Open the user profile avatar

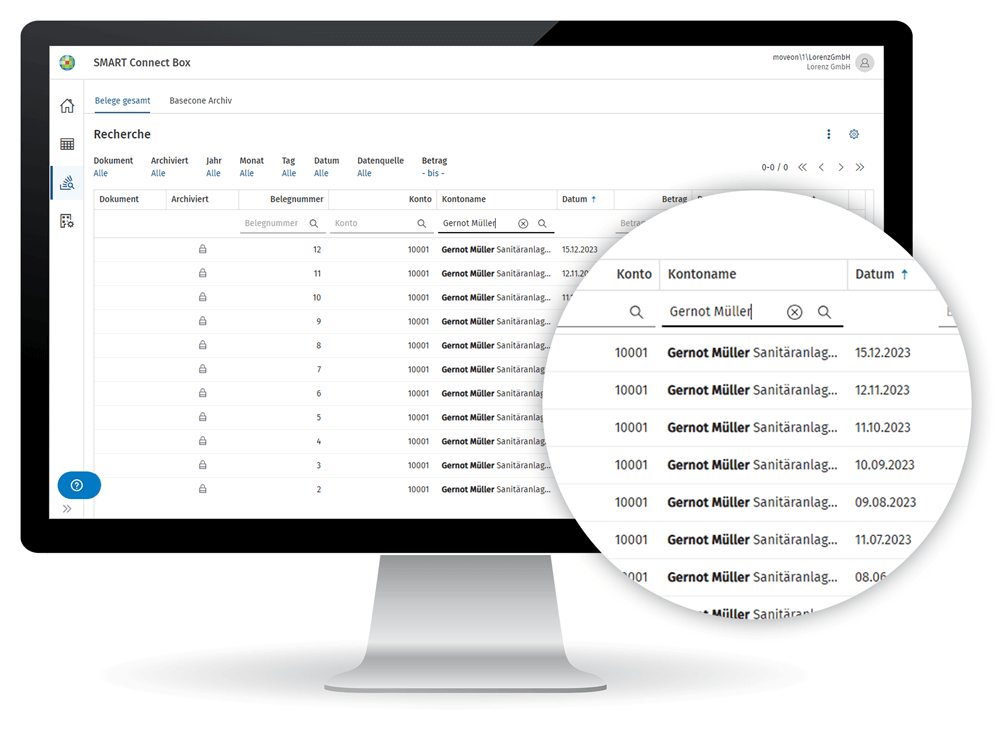864,63
